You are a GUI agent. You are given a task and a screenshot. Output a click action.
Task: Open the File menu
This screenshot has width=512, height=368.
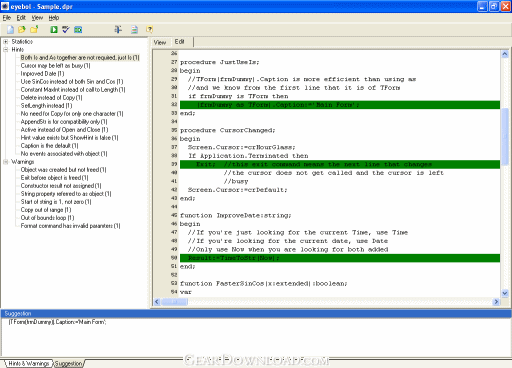pyautogui.click(x=7, y=18)
